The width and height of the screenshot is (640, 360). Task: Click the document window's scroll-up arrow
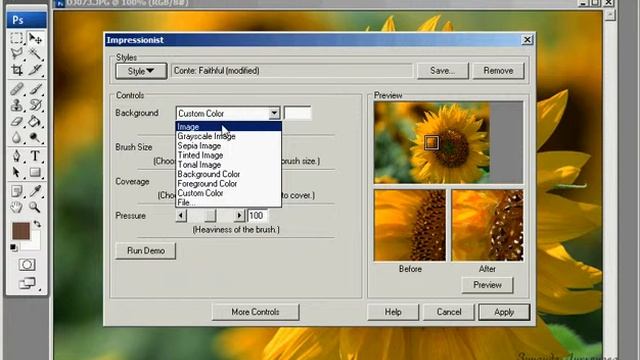point(610,15)
